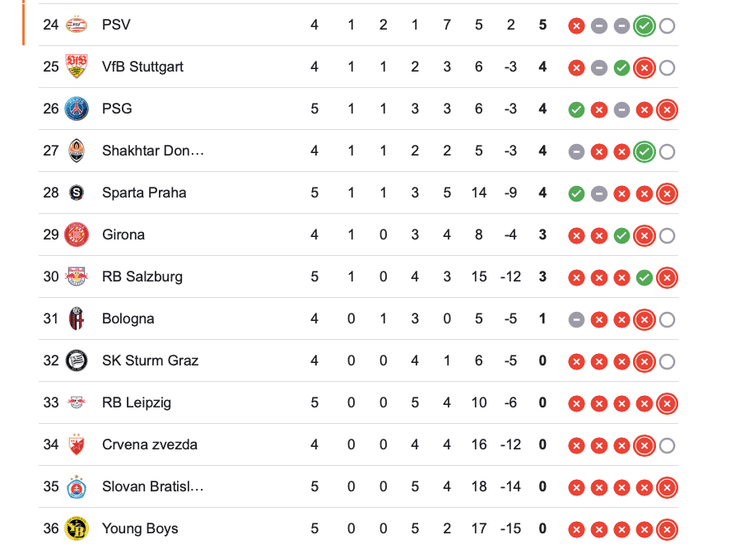
Task: Click PSG's first green win indicator
Action: pyautogui.click(x=576, y=109)
